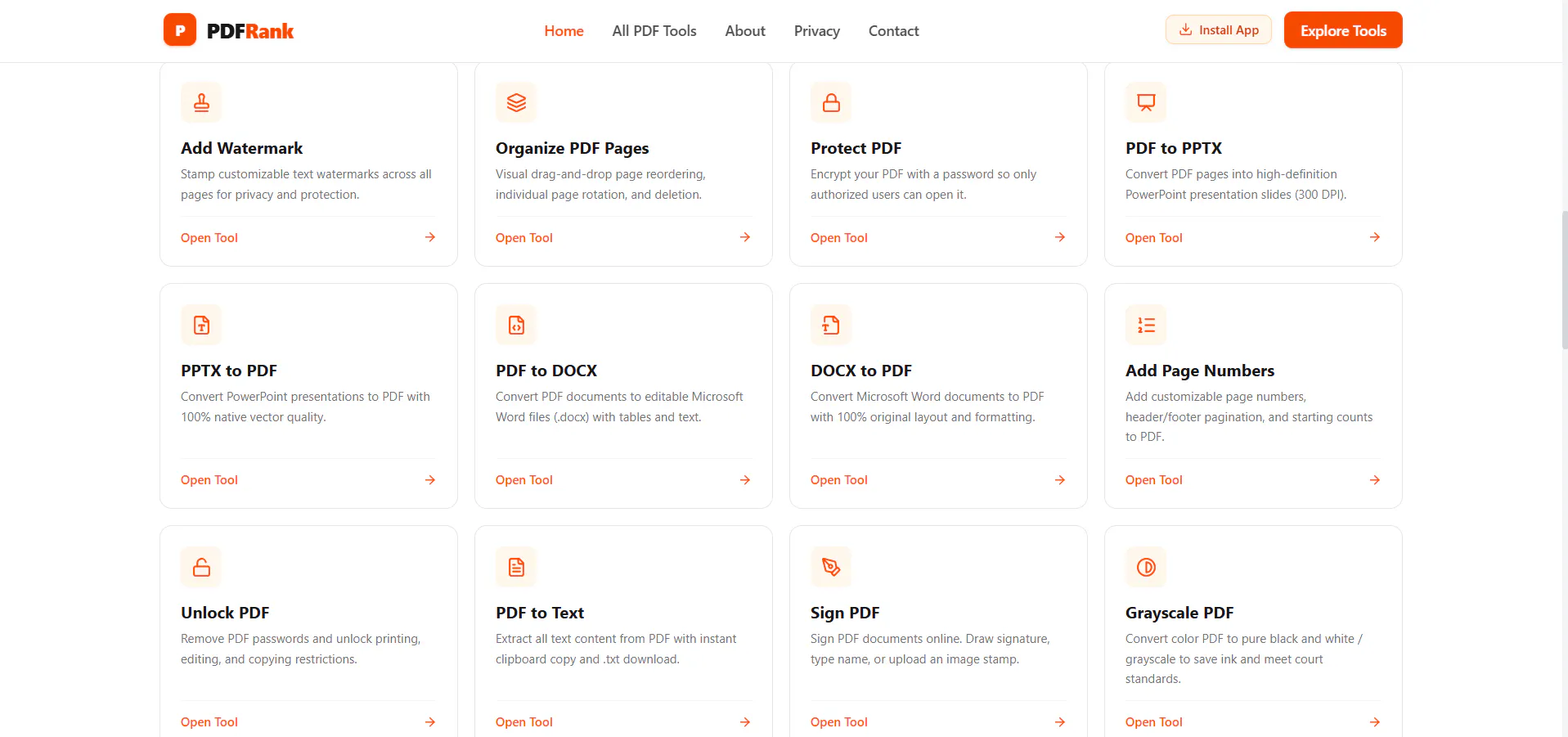Click the Grayscale PDF contrast icon
1568x737 pixels.
pyautogui.click(x=1146, y=567)
